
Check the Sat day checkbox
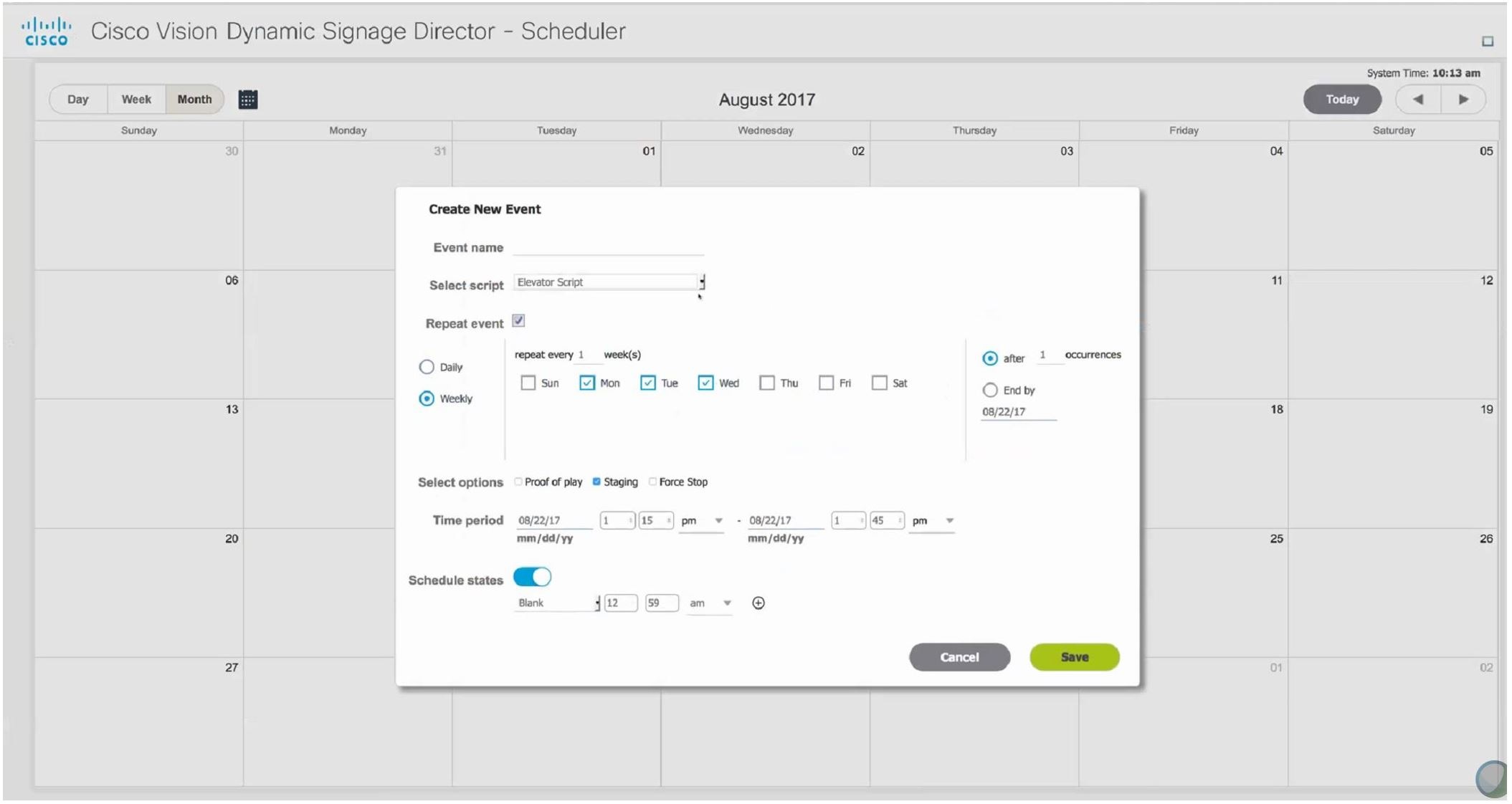(879, 383)
